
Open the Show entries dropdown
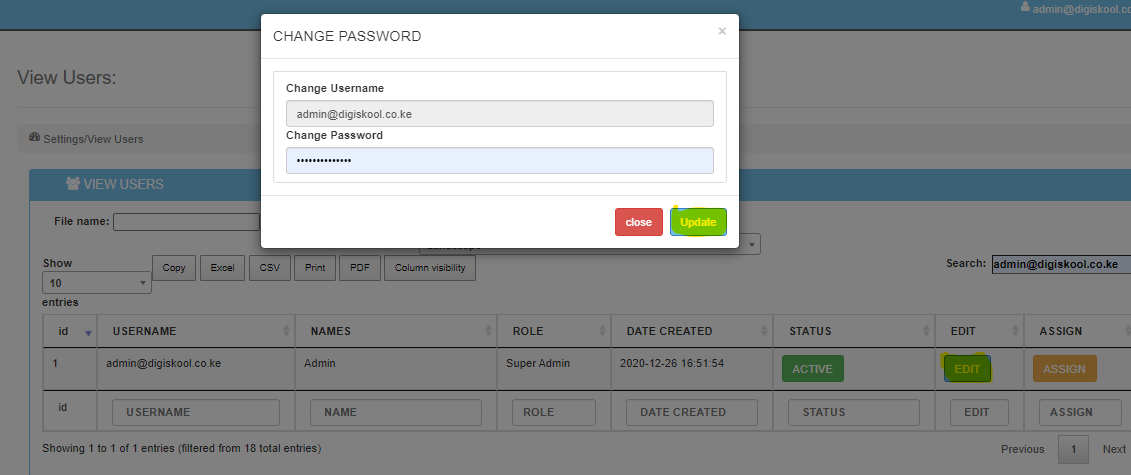pos(97,283)
